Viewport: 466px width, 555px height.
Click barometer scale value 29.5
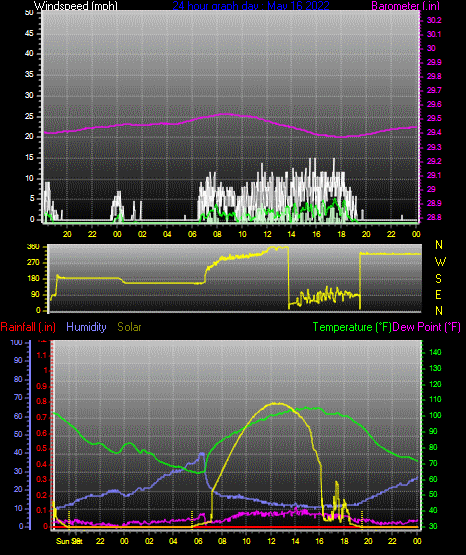point(434,118)
